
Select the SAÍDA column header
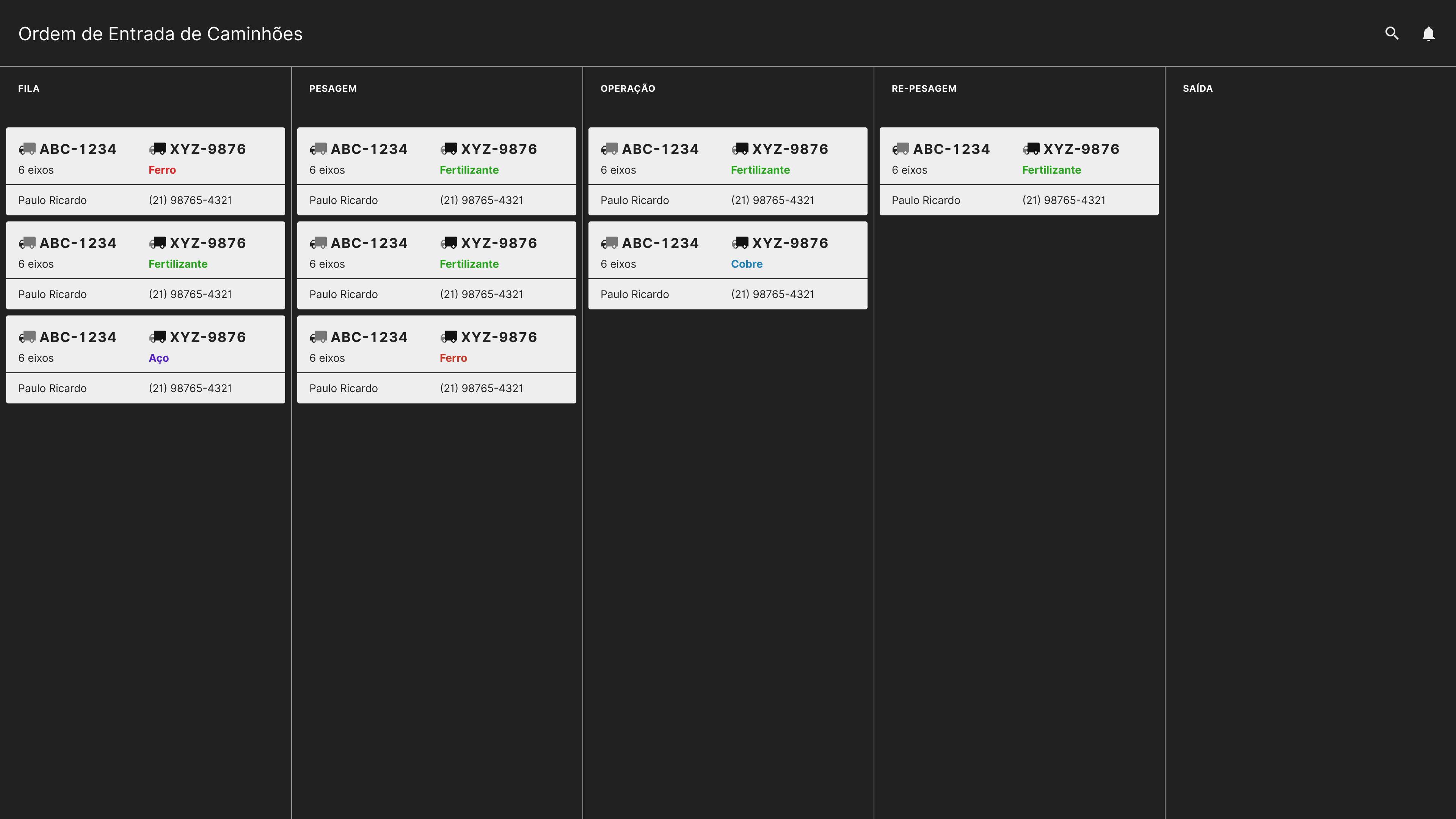1198,88
